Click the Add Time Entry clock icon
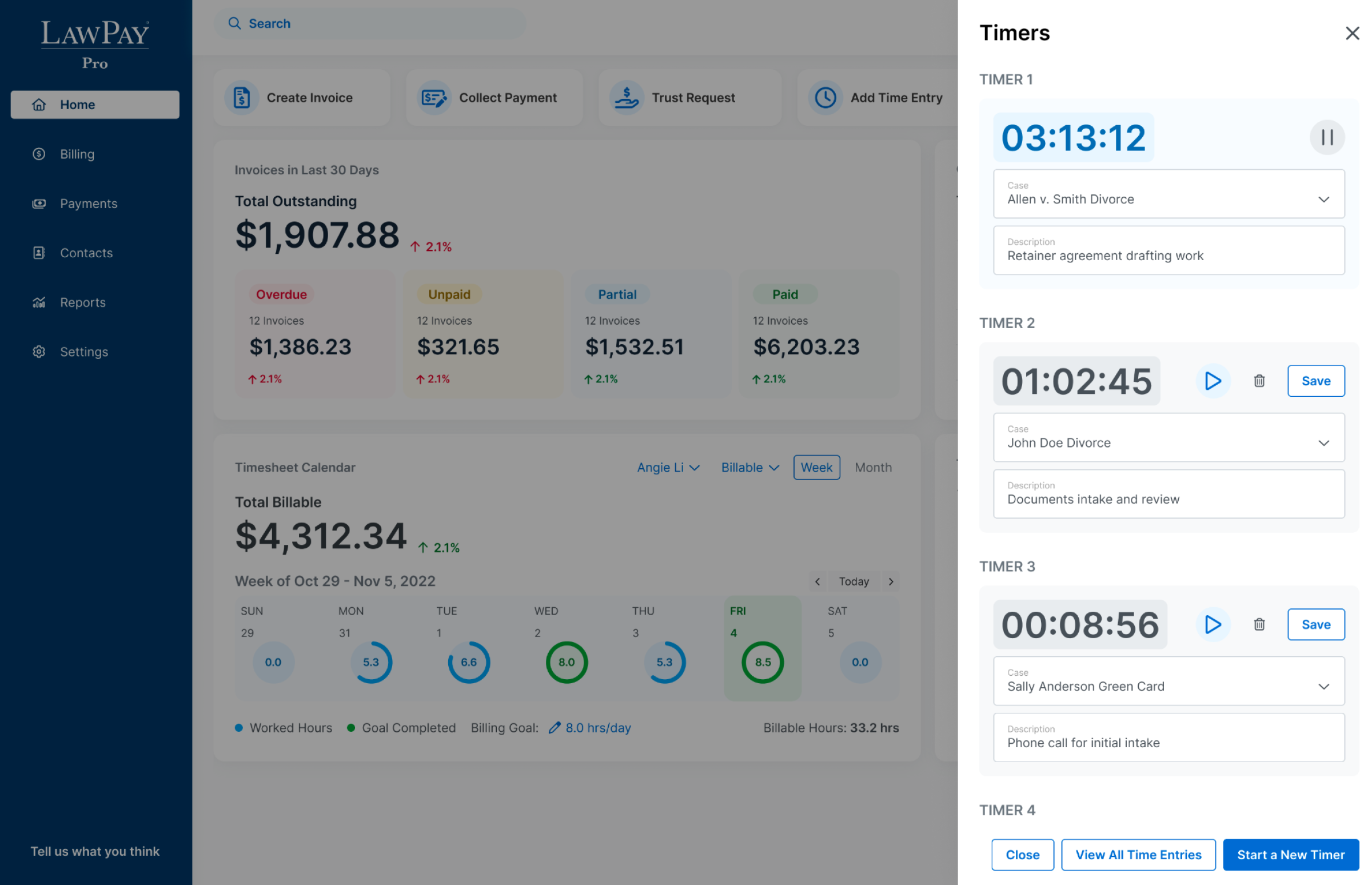Viewport: 1372px width, 885px height. [x=825, y=98]
